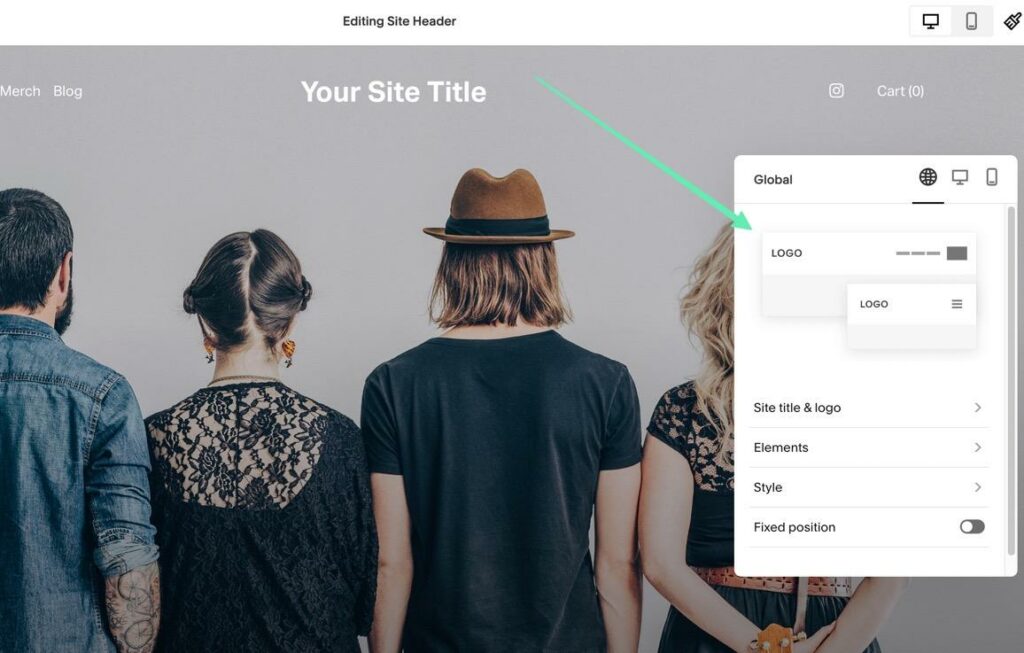The width and height of the screenshot is (1024, 653).
Task: Switch to mobile preview in top bar
Action: [x=971, y=22]
